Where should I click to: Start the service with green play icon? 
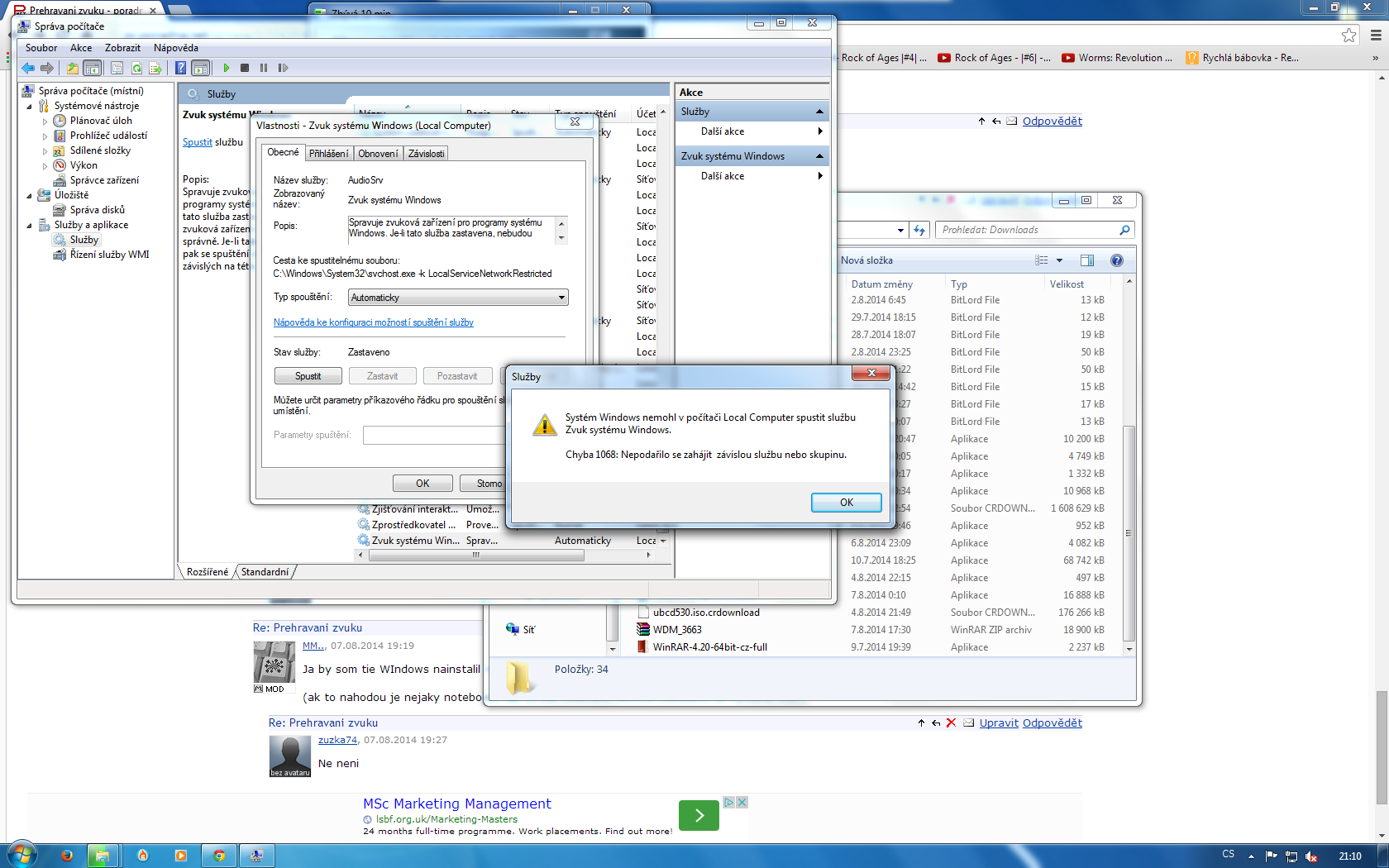(227, 68)
